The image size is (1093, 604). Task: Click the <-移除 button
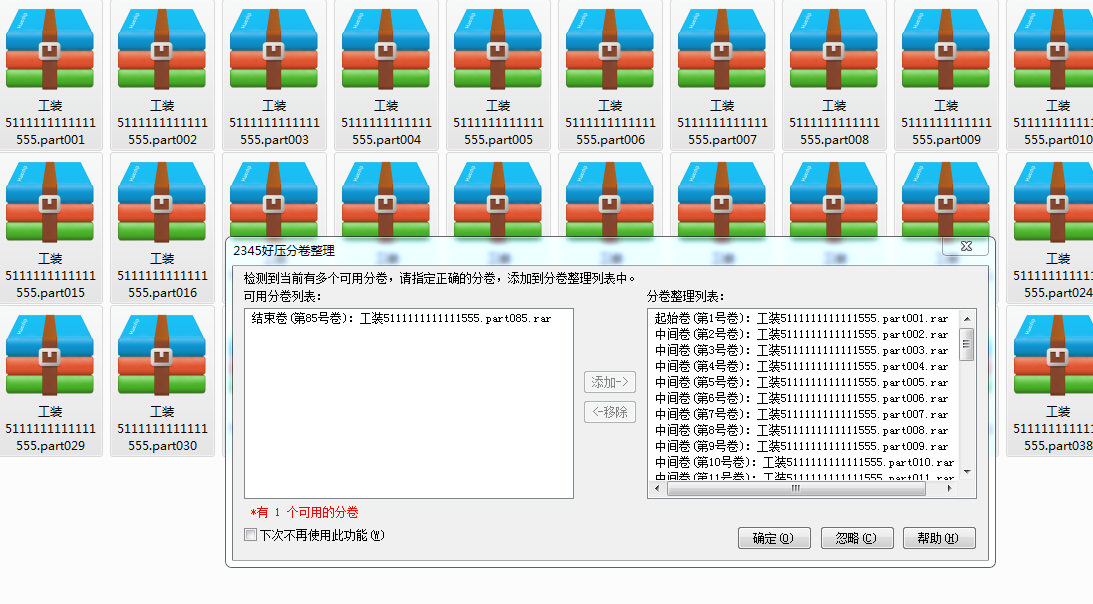(x=610, y=412)
